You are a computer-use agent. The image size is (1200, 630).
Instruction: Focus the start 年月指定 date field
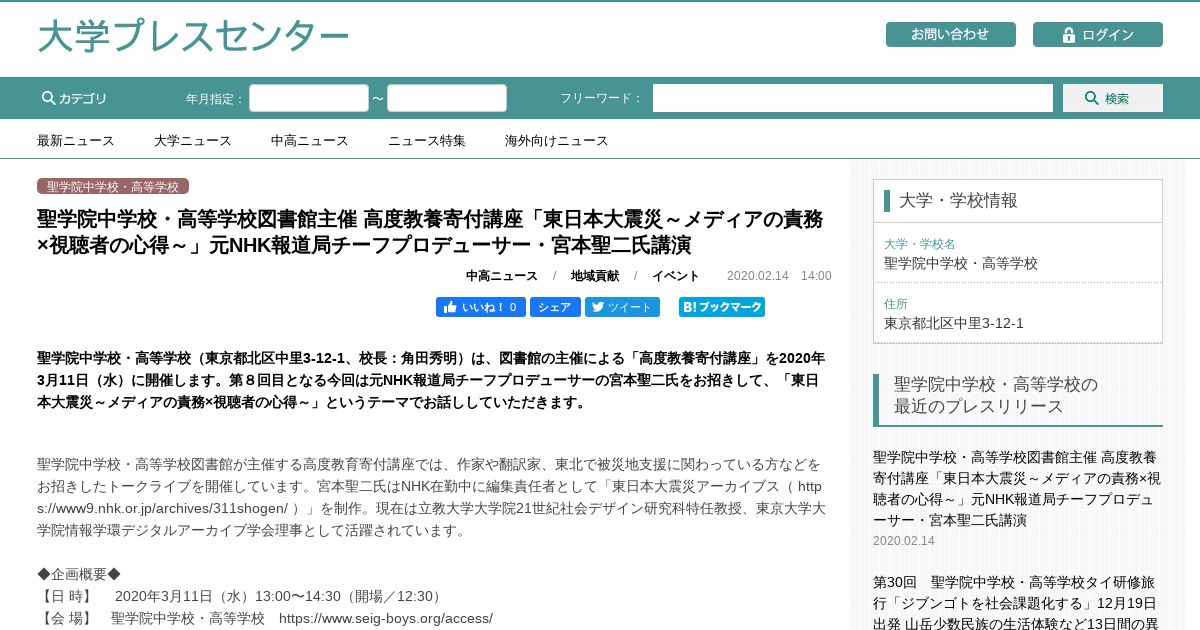click(309, 98)
